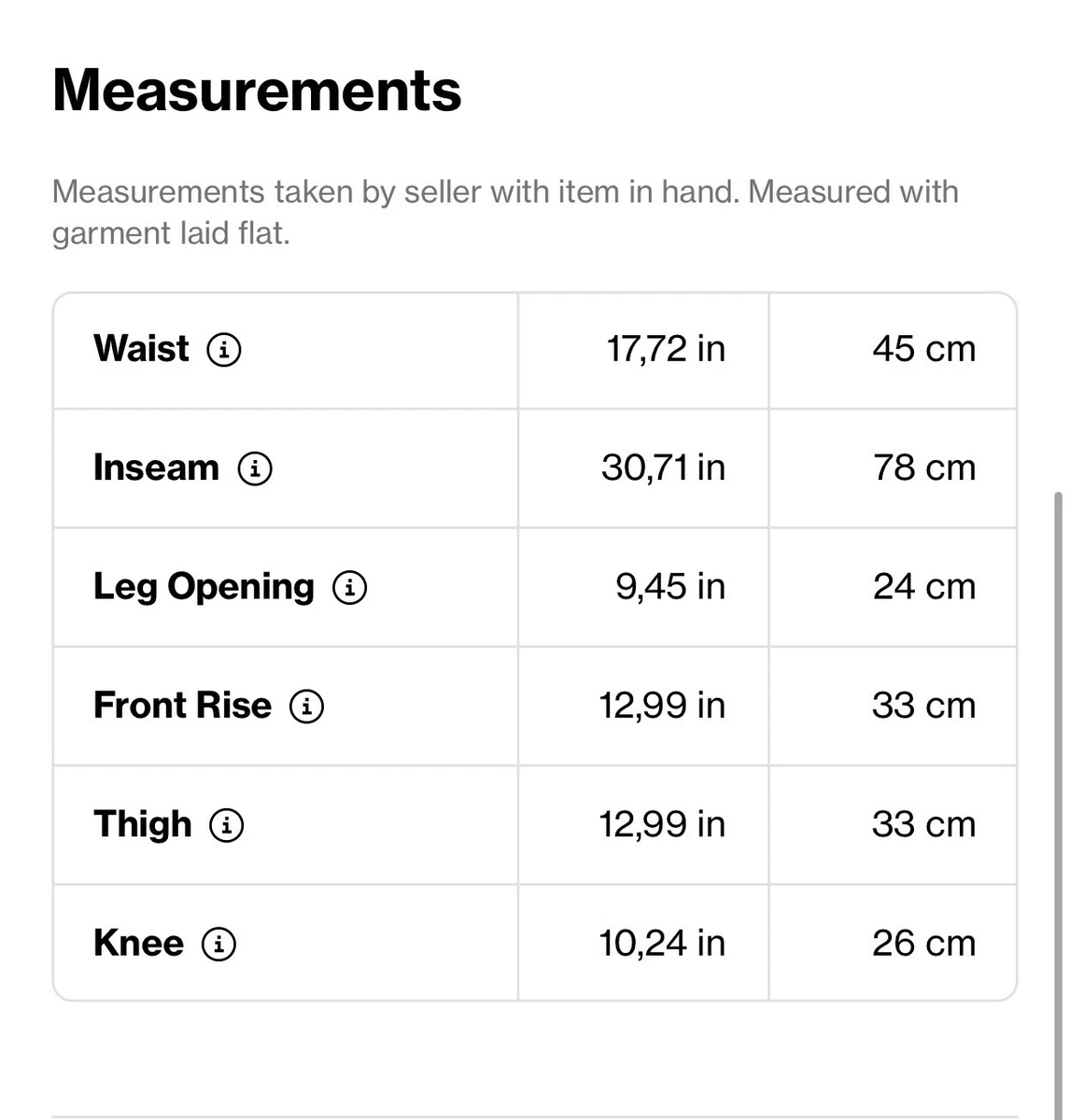Click the seller measurement description text
This screenshot has height=1120, width=1070.
[505, 212]
